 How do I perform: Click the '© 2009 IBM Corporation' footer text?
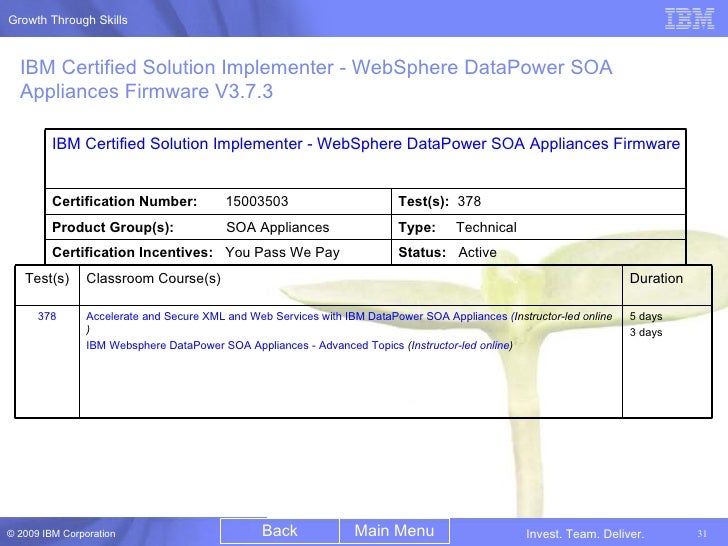(x=61, y=533)
